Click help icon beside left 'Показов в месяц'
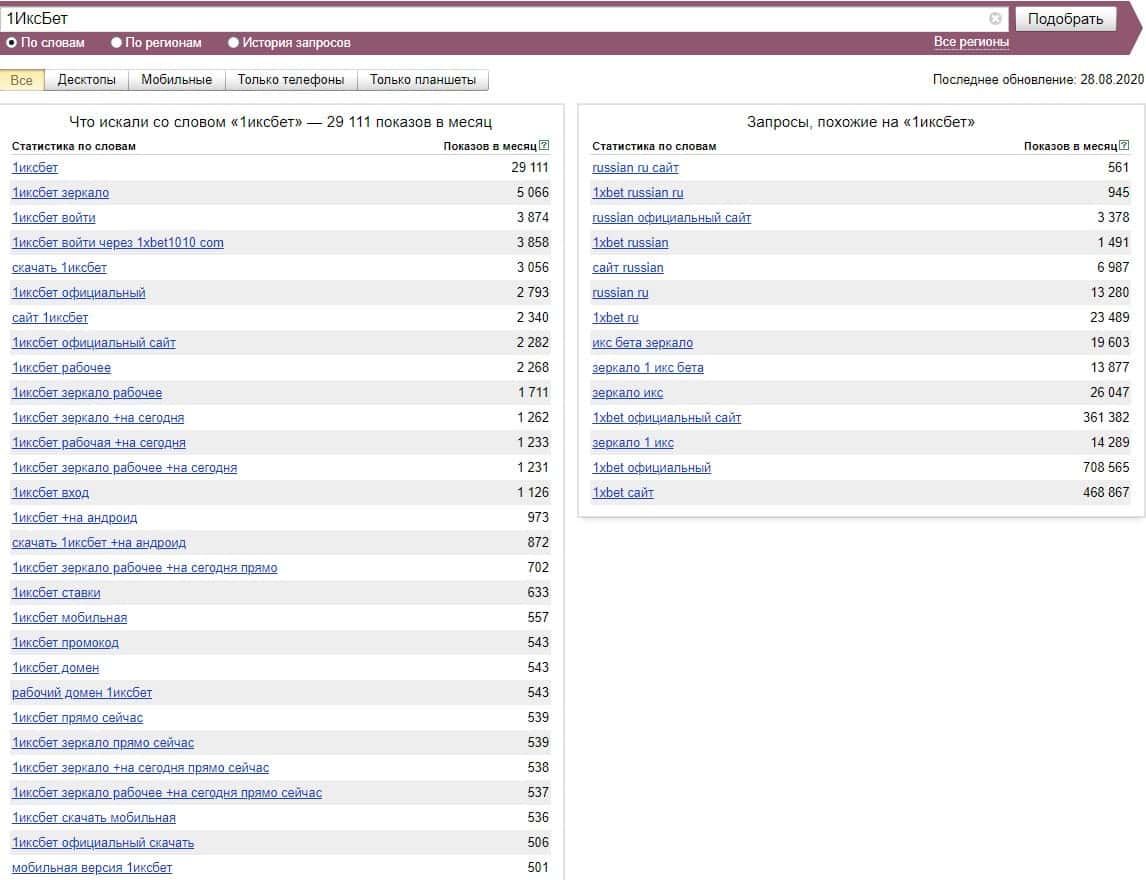1146x880 pixels. coord(544,146)
